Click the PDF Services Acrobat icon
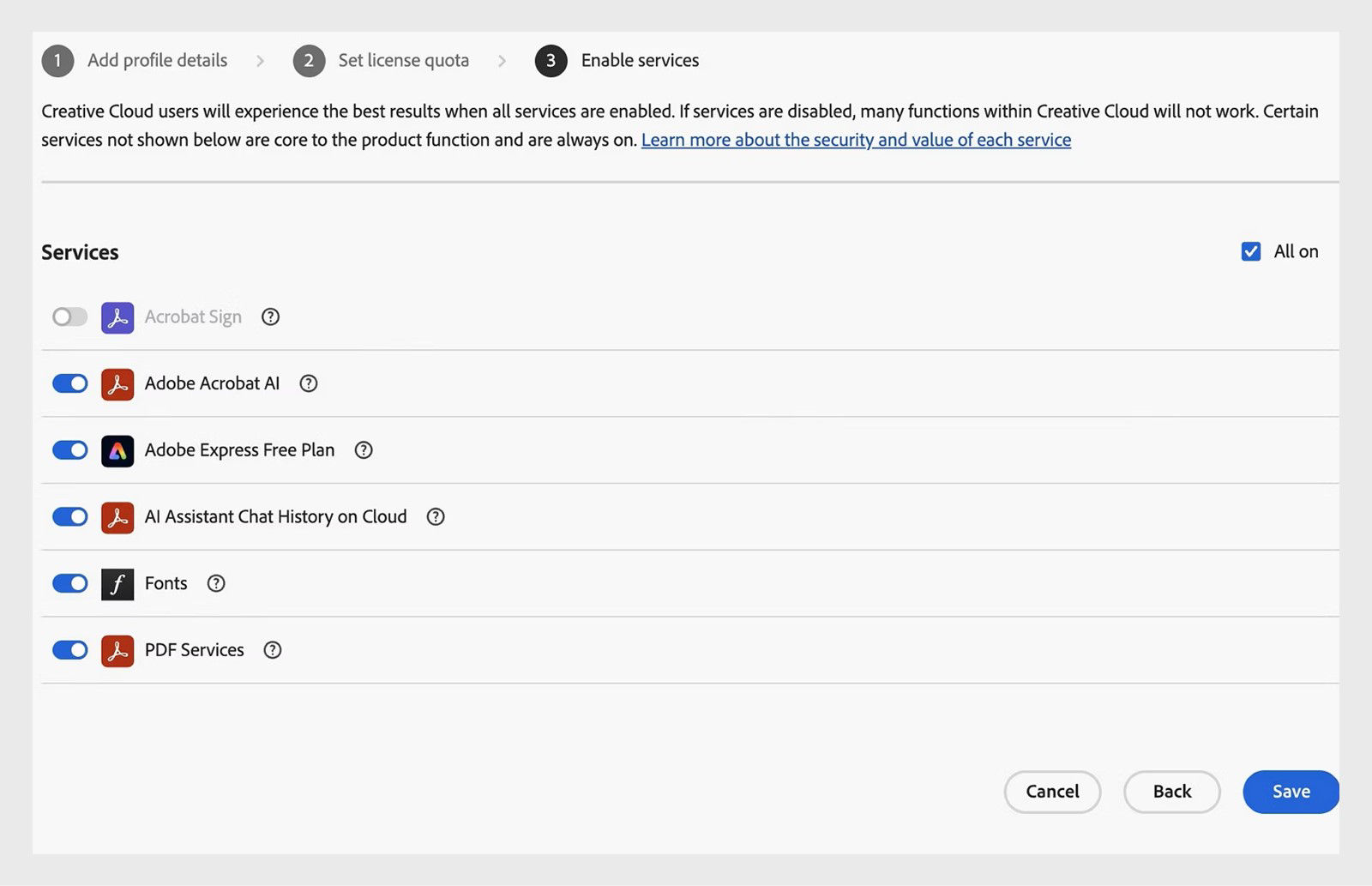Image resolution: width=1372 pixels, height=886 pixels. [x=117, y=650]
